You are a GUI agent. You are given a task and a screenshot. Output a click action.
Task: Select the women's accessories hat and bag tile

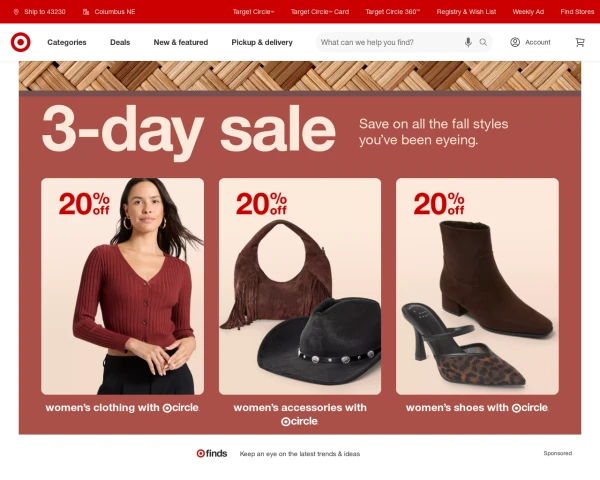point(300,286)
